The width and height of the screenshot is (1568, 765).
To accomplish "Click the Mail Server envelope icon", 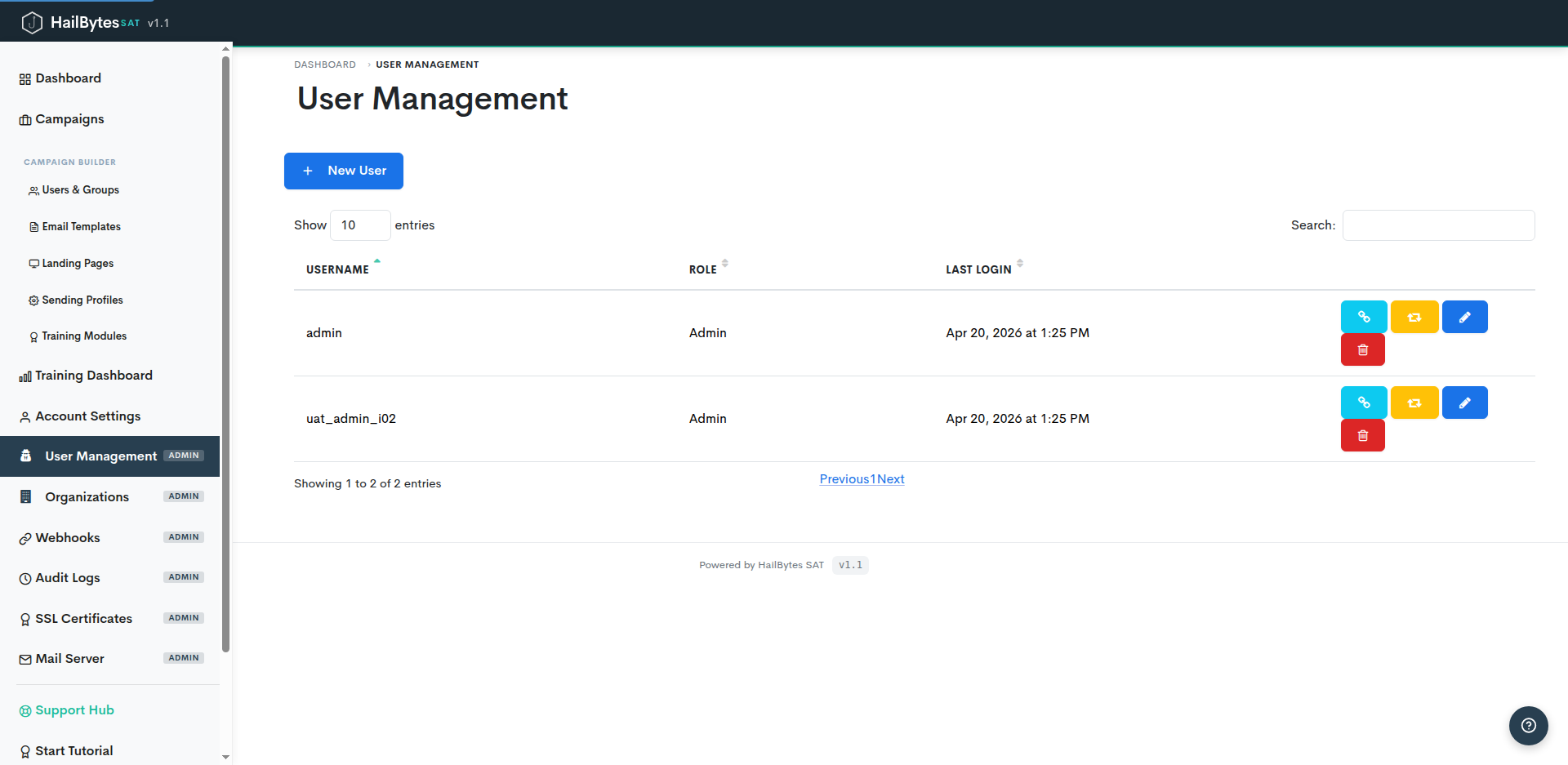I will click(25, 660).
